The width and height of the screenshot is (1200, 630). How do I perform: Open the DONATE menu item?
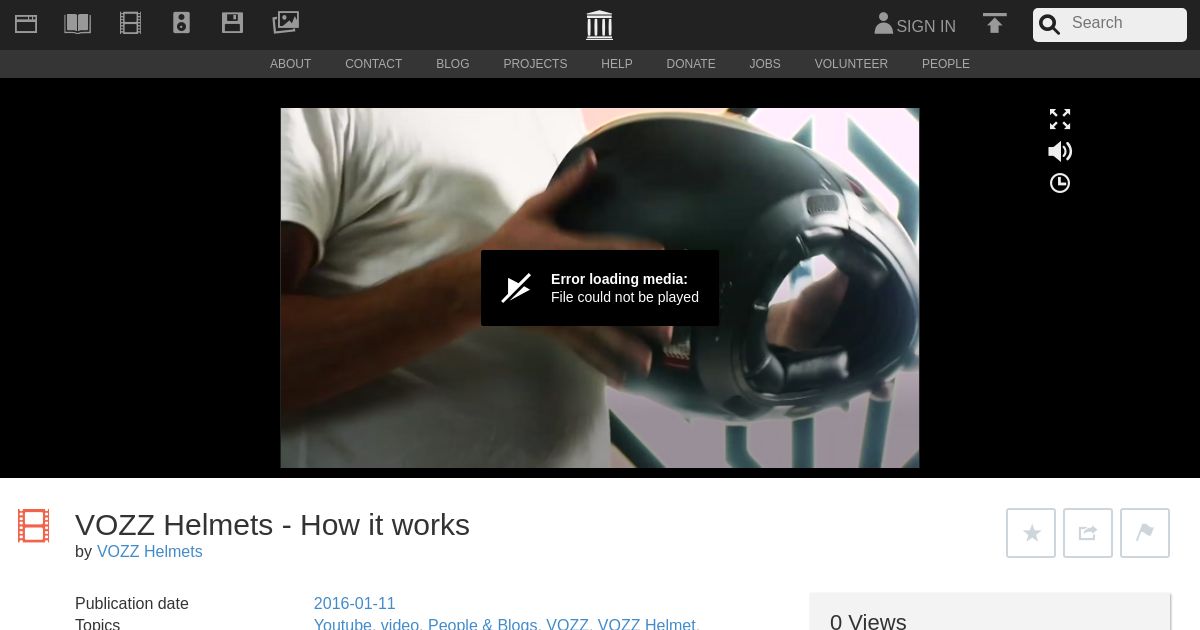pos(691,64)
